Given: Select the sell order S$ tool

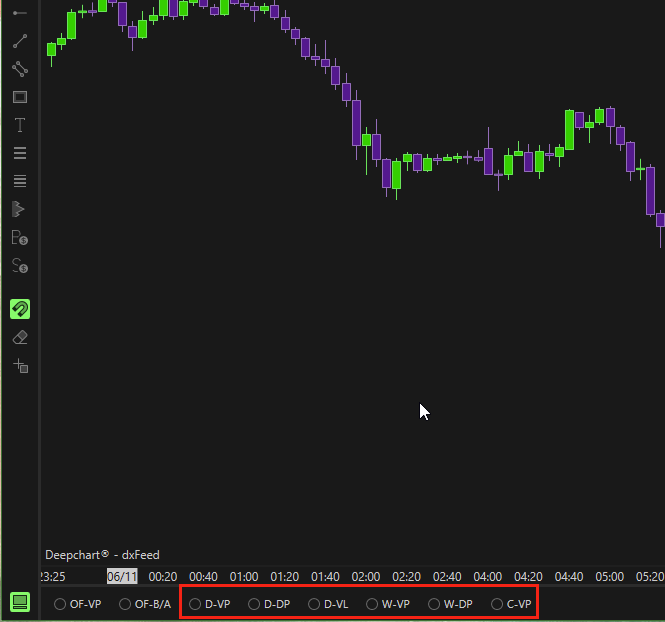Looking at the screenshot, I should tap(20, 266).
